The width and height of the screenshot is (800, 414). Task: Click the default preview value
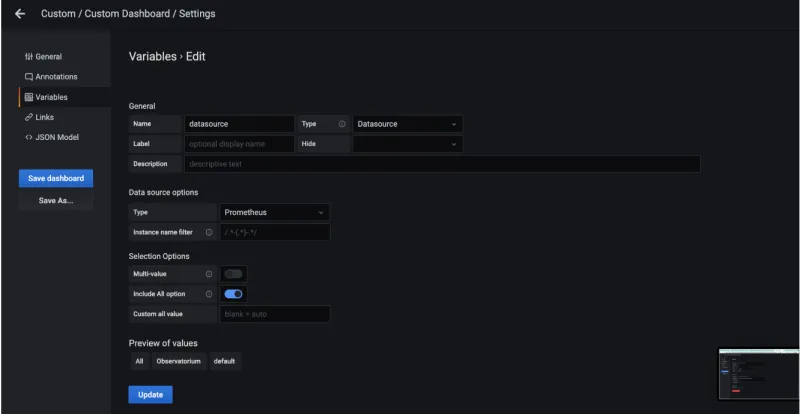pyautogui.click(x=224, y=361)
